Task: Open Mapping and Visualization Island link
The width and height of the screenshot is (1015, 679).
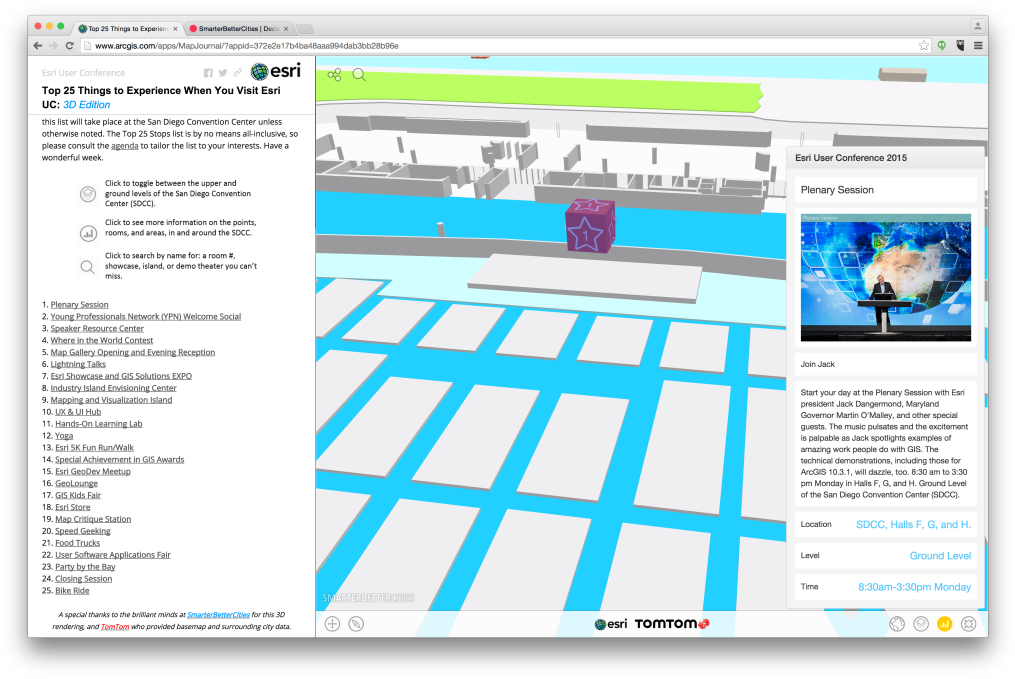Action: [x=111, y=400]
